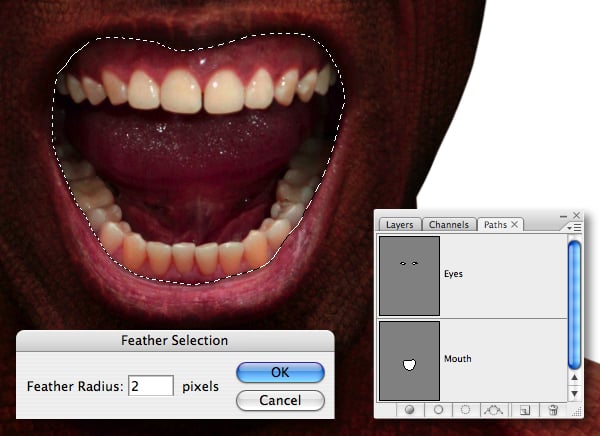Stroke path with brush icon

438,410
